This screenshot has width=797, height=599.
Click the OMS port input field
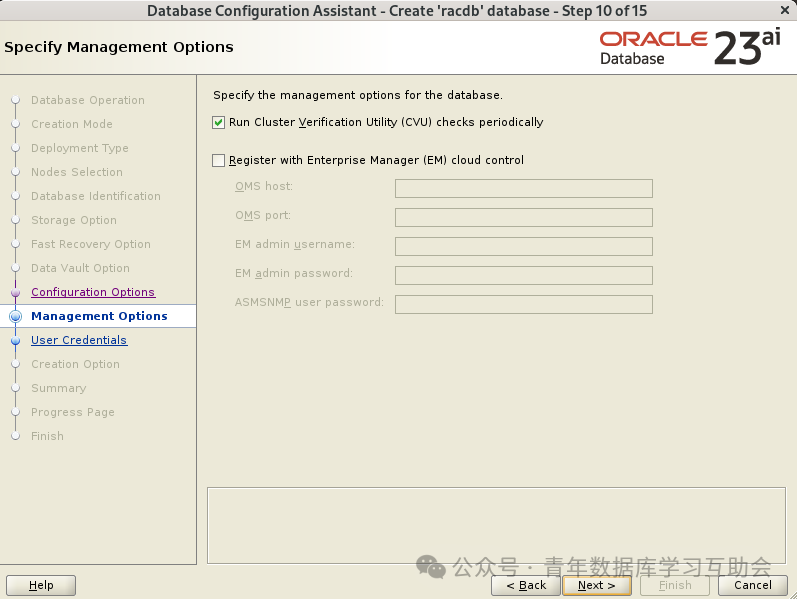click(x=524, y=217)
